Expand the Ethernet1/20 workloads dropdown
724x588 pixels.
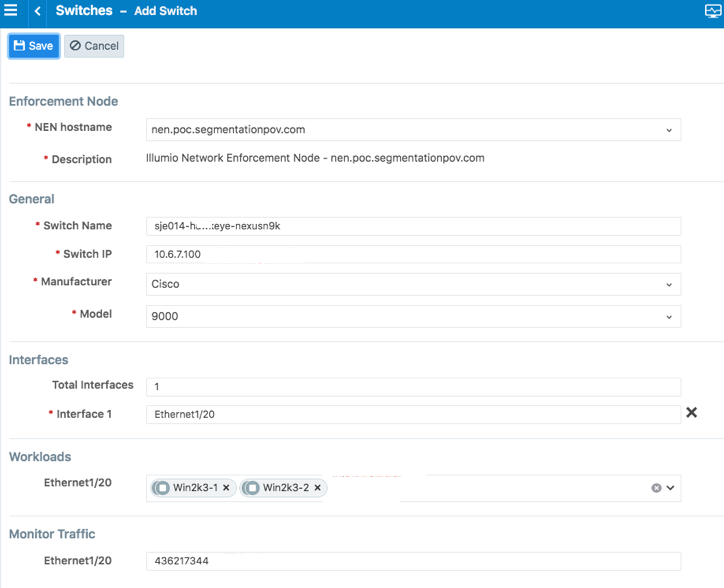pyautogui.click(x=671, y=488)
